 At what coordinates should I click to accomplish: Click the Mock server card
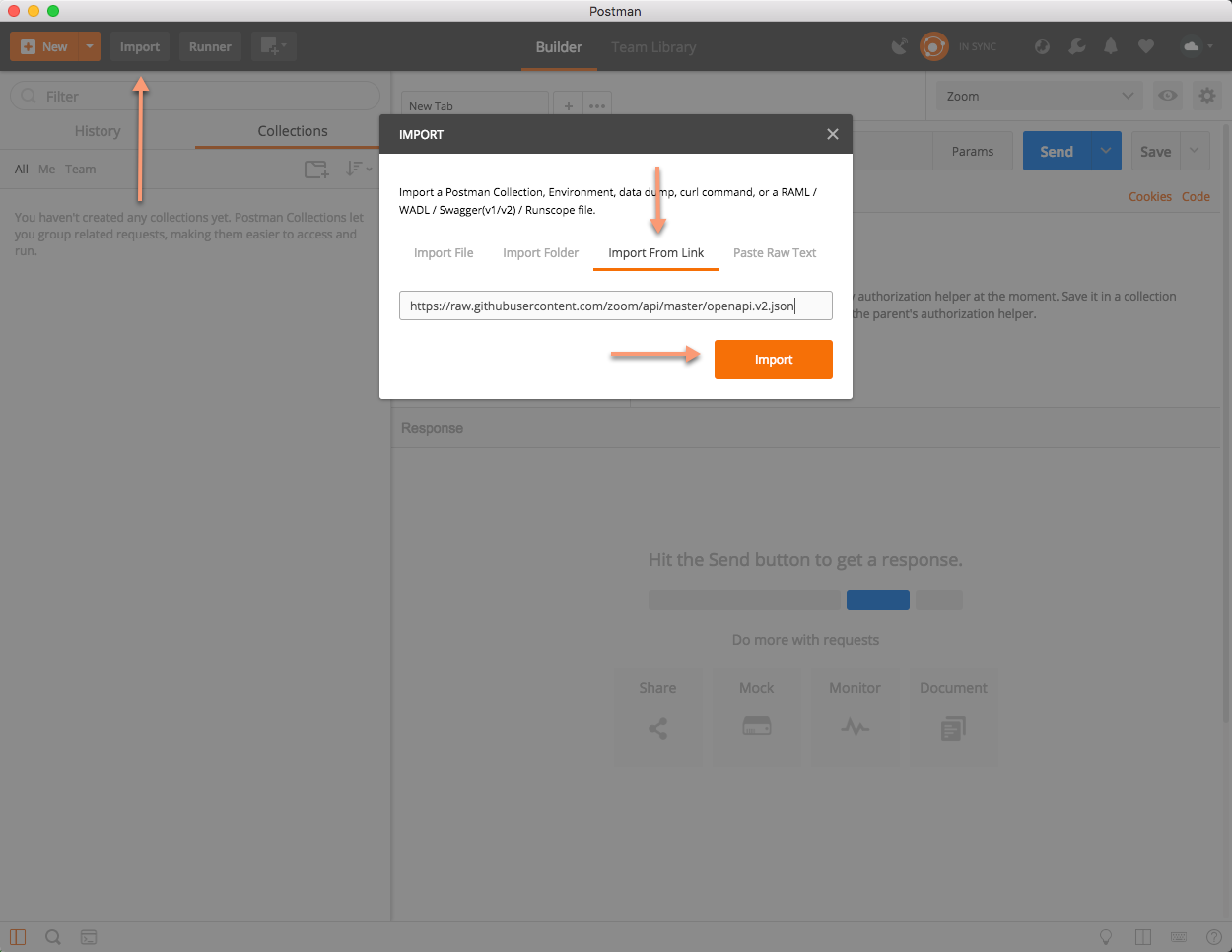click(757, 717)
